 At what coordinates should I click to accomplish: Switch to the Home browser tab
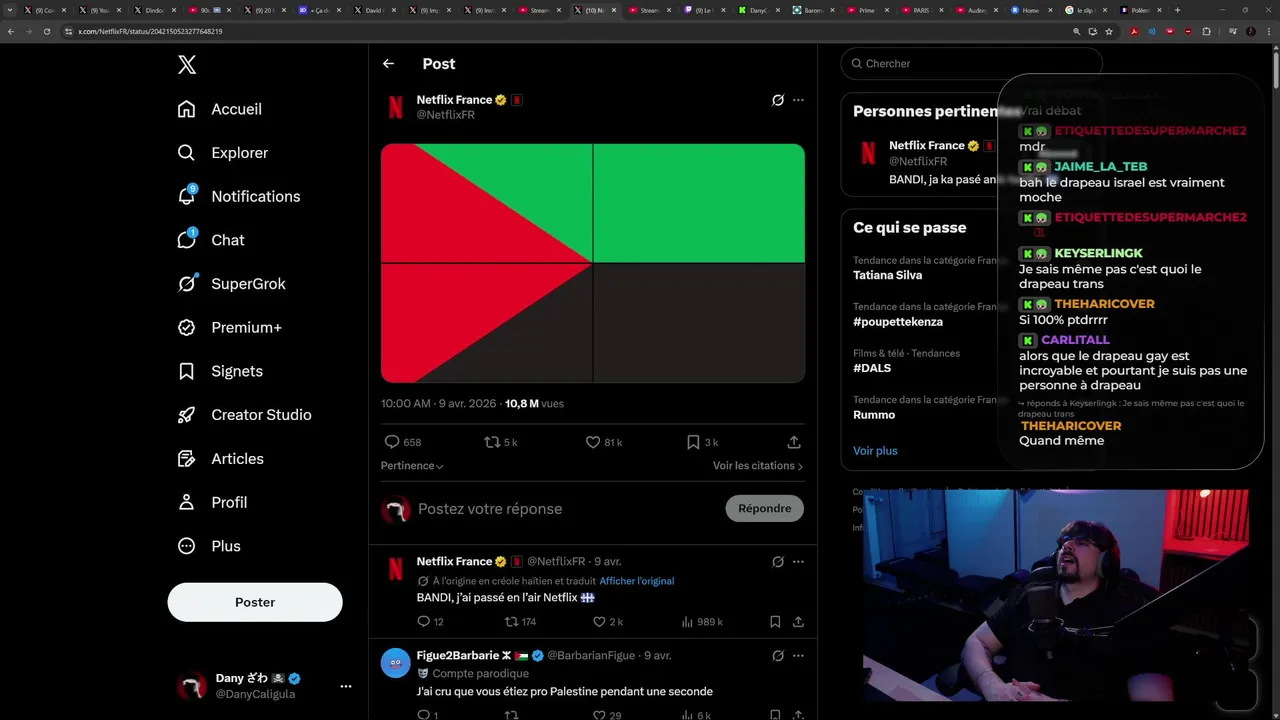(x=1030, y=10)
